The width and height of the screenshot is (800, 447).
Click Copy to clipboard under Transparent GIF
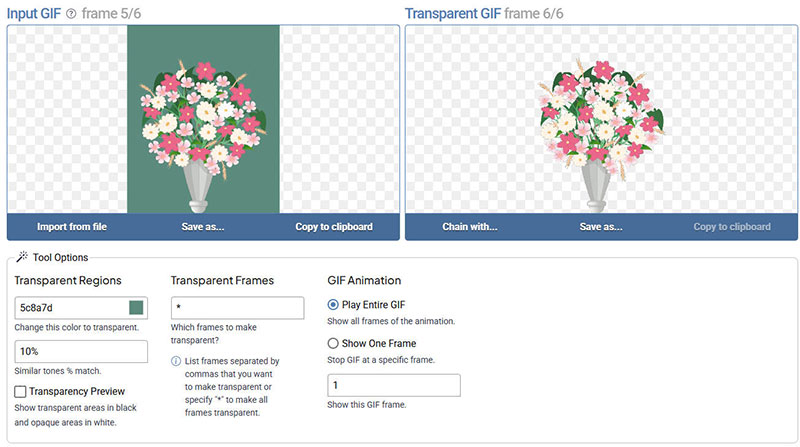coord(732,227)
